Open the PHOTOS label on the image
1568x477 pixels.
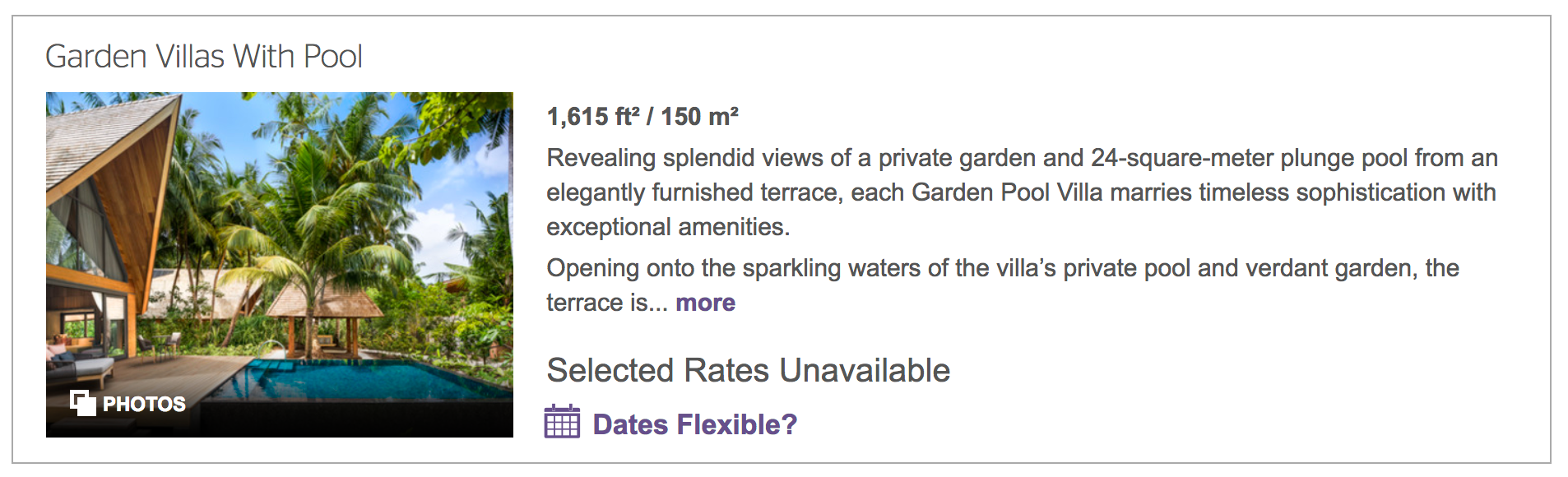[x=144, y=404]
